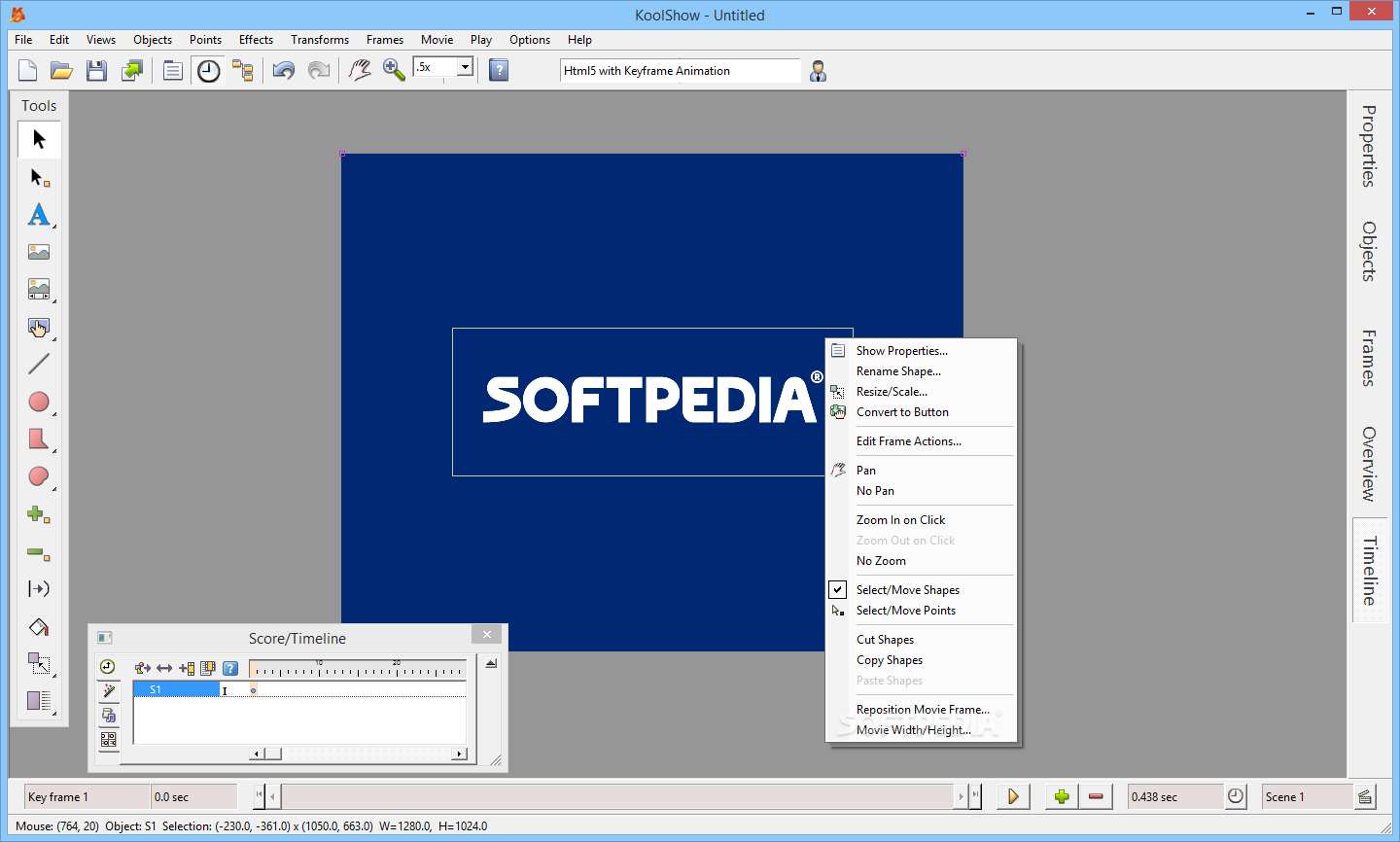Select the paint bucket fill tool
1400x842 pixels.
coord(39,627)
